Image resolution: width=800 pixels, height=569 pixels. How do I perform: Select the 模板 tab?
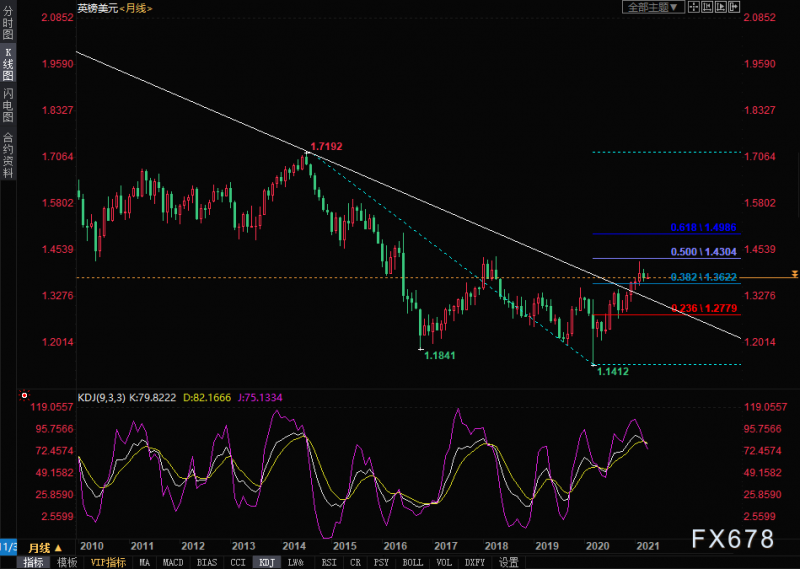(x=67, y=562)
